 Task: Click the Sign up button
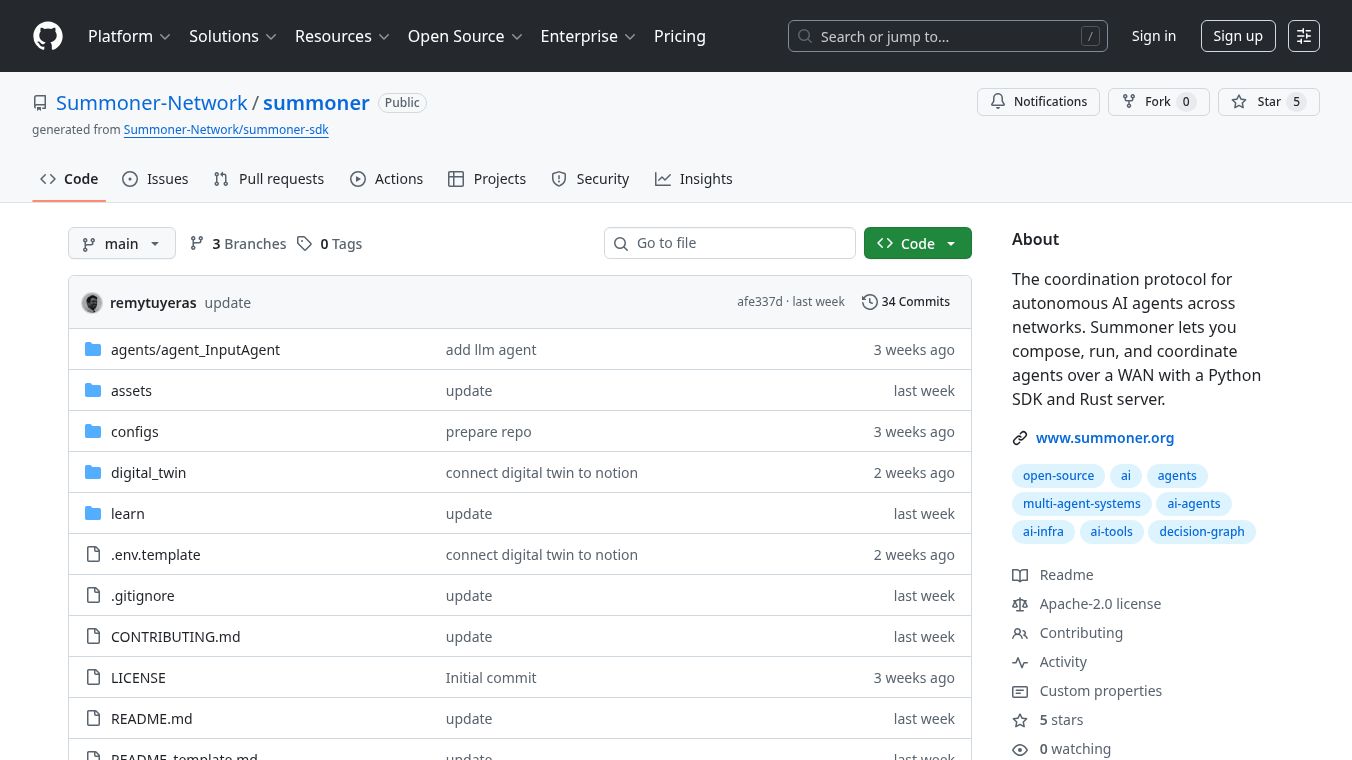[x=1237, y=36]
